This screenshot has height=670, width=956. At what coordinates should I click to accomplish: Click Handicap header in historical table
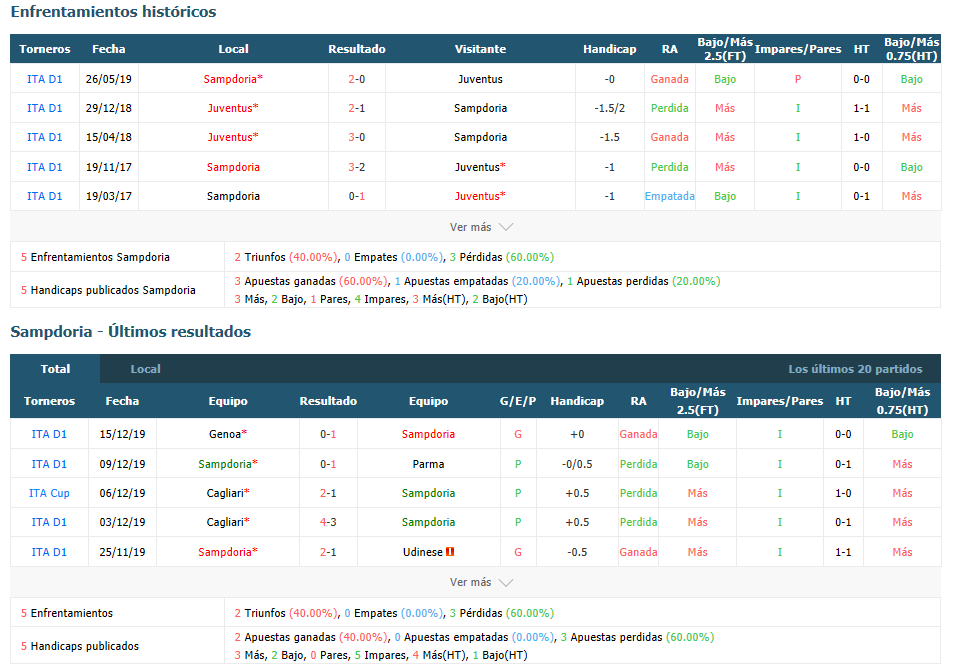coord(610,49)
